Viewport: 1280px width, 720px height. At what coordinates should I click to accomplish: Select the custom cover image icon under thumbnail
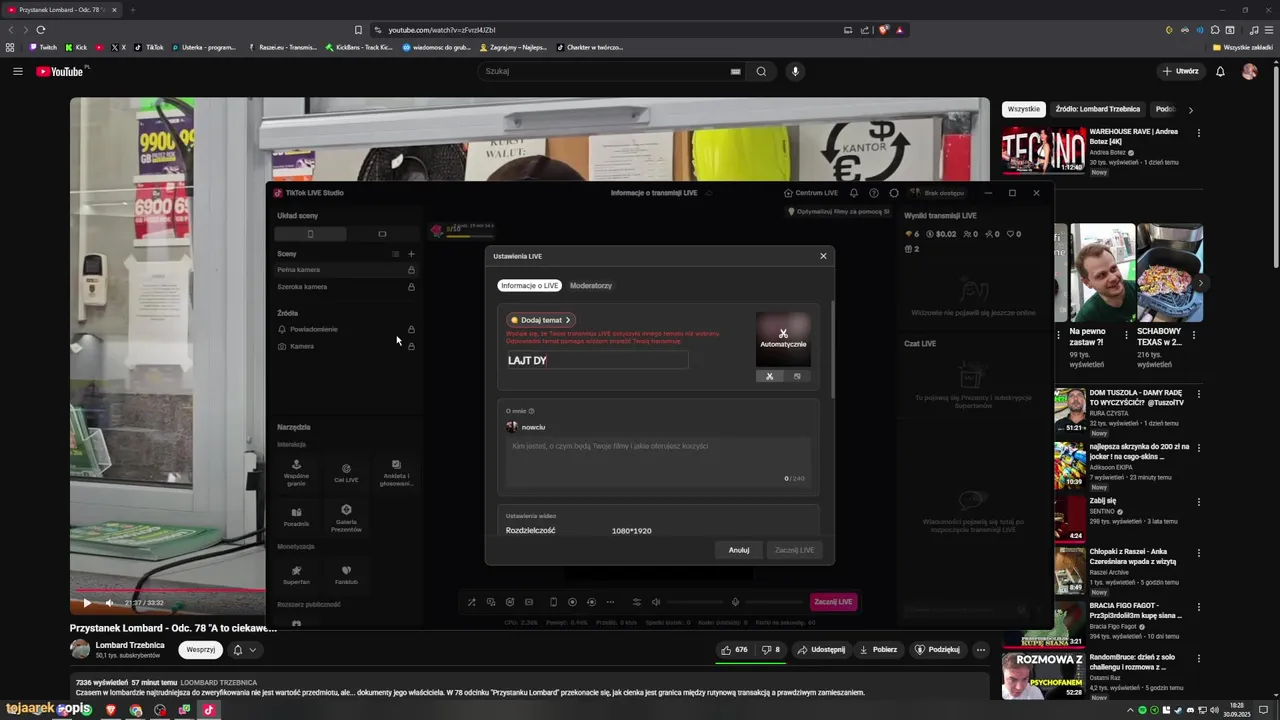[797, 376]
